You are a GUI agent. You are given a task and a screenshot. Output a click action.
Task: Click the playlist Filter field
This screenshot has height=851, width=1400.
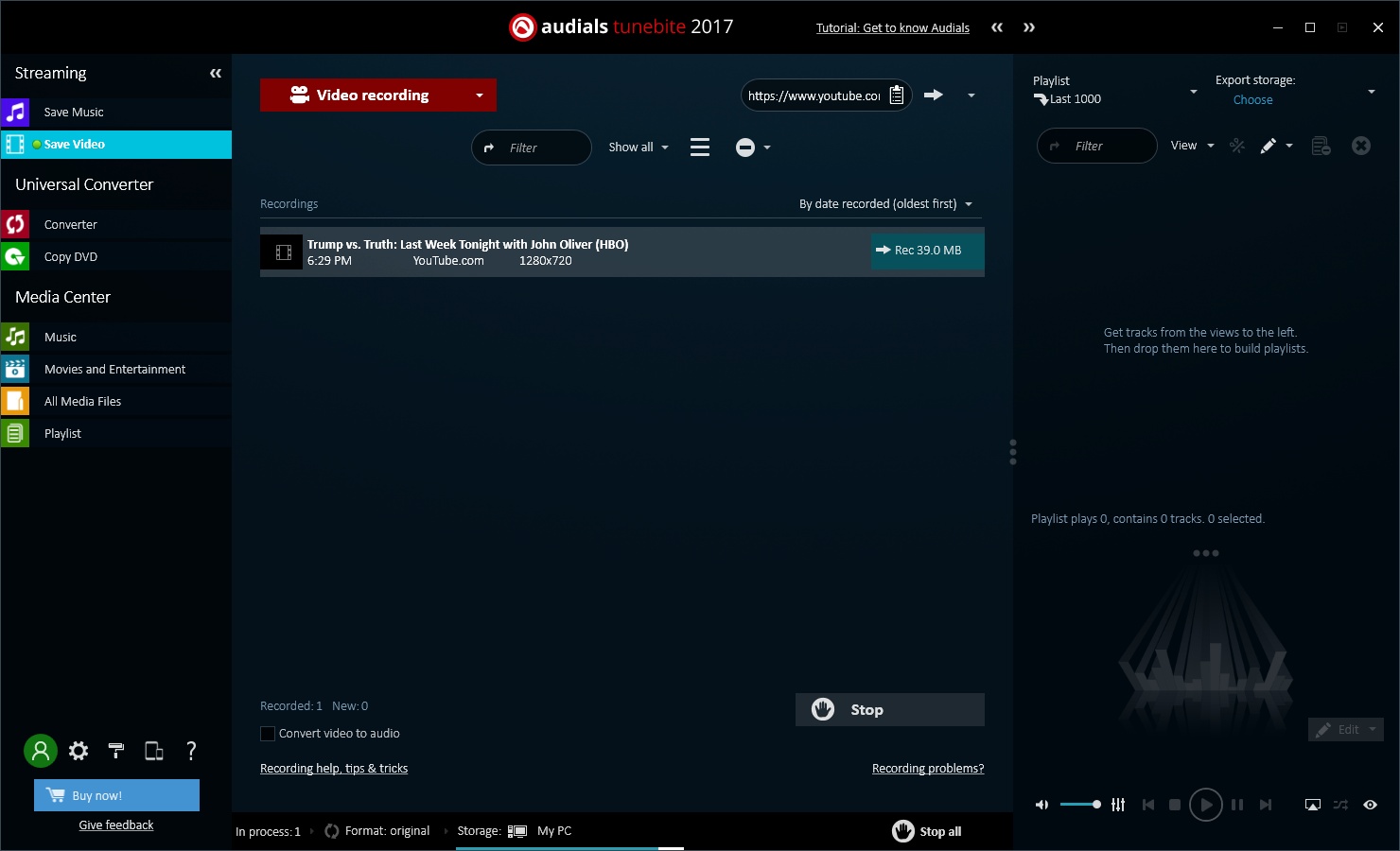pos(1097,146)
